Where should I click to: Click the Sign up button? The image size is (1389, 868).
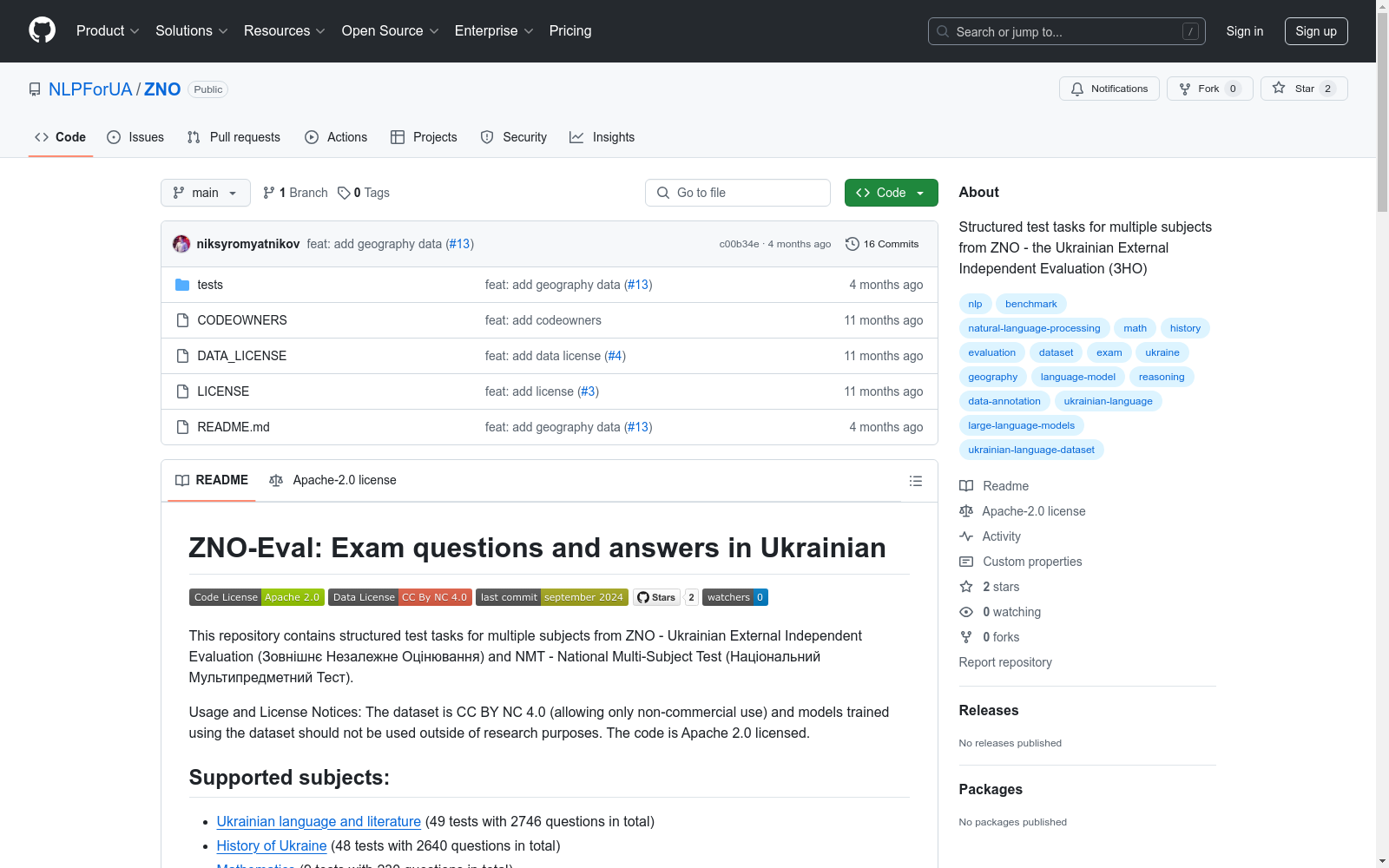point(1316,31)
